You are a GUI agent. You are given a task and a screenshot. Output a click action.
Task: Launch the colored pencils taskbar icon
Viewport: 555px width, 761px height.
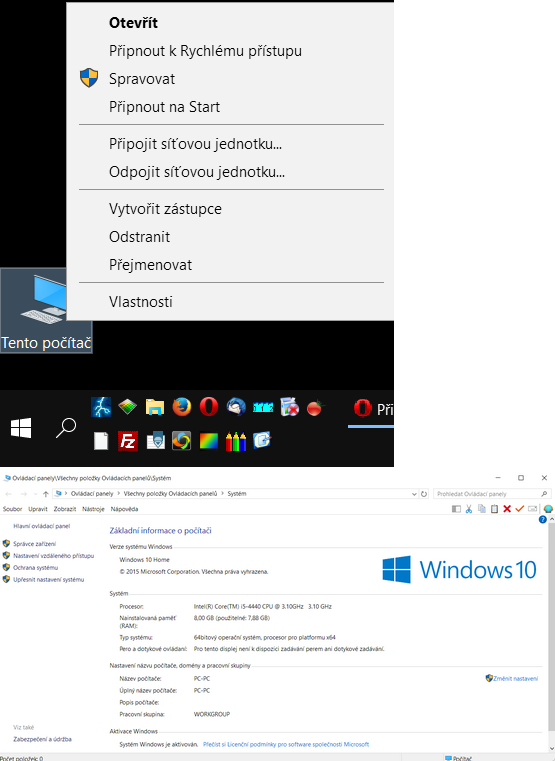pyautogui.click(x=236, y=441)
